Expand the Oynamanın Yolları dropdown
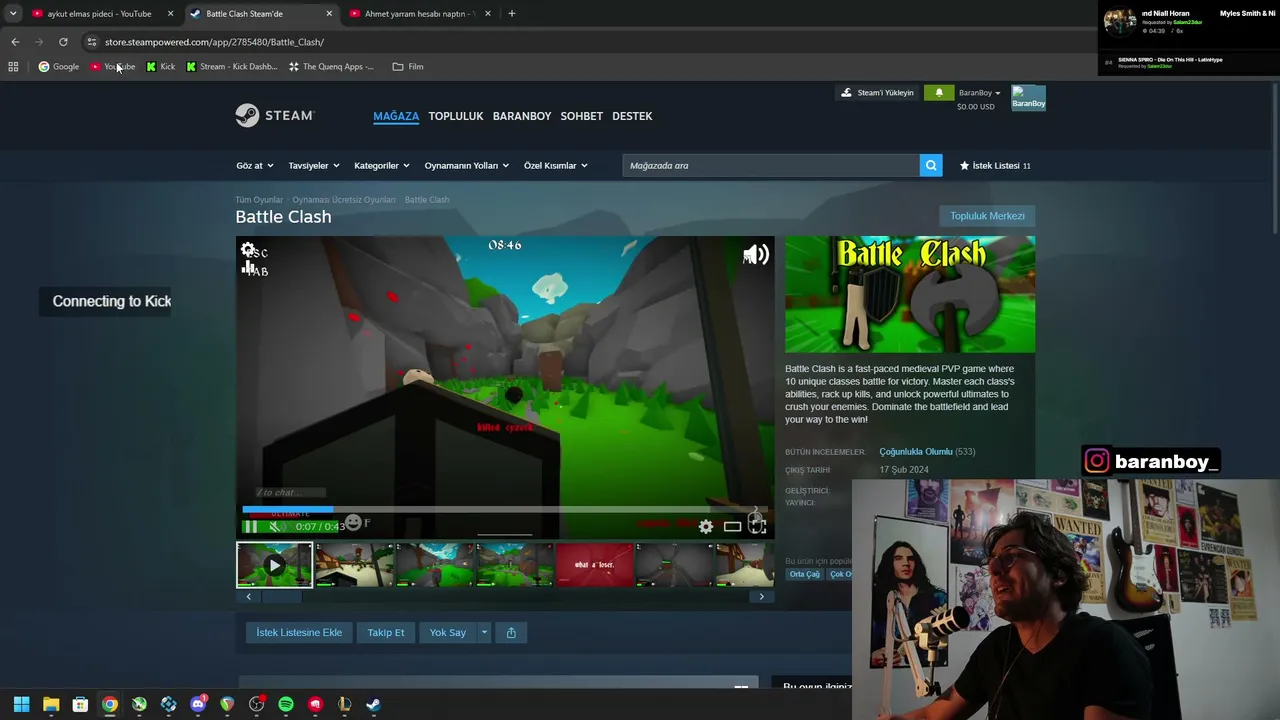 point(467,166)
